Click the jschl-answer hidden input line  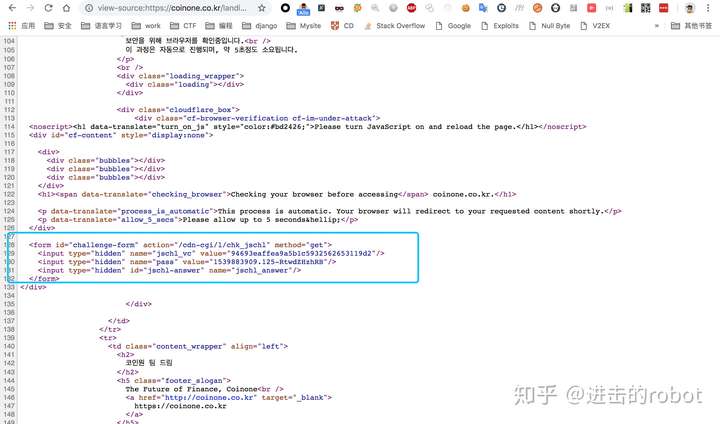169,270
